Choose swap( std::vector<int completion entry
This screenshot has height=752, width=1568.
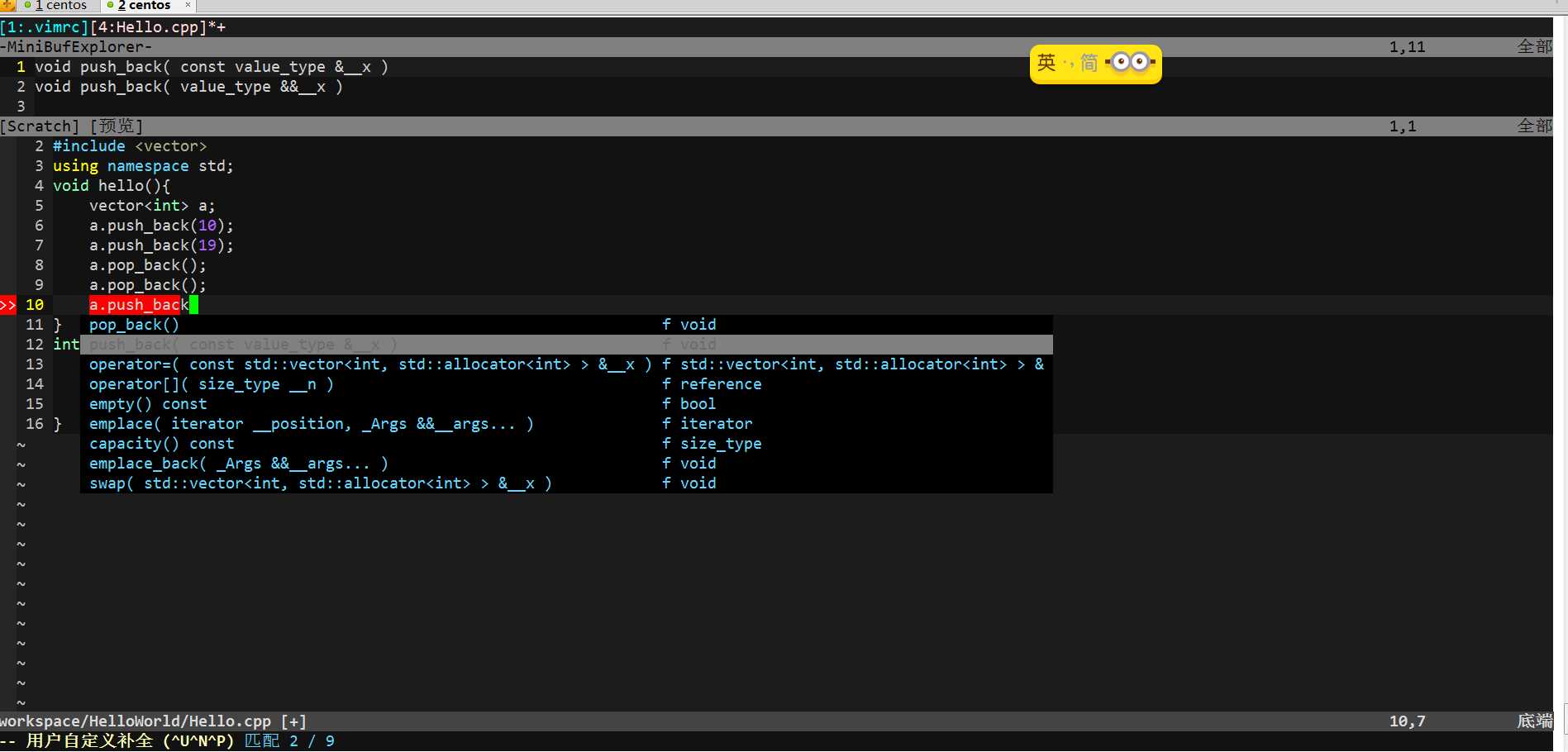tap(566, 483)
